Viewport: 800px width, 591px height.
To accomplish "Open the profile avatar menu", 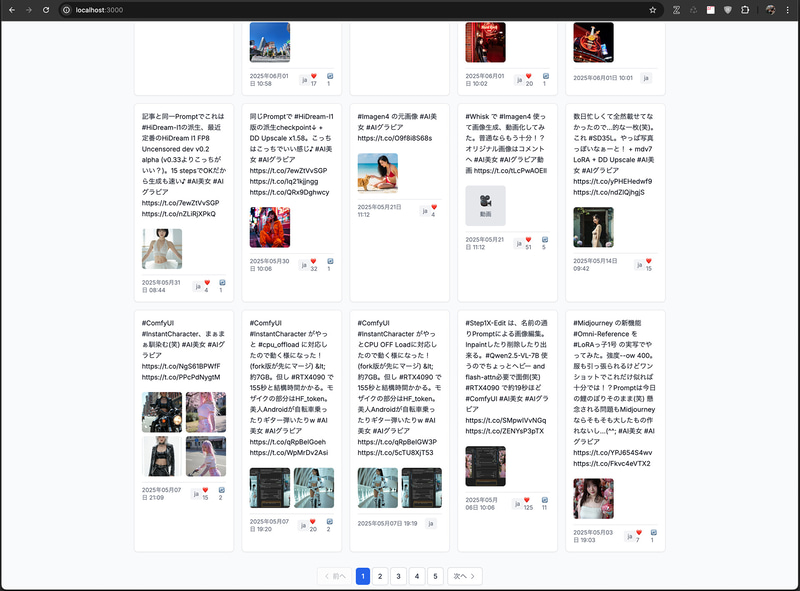I will coord(770,10).
